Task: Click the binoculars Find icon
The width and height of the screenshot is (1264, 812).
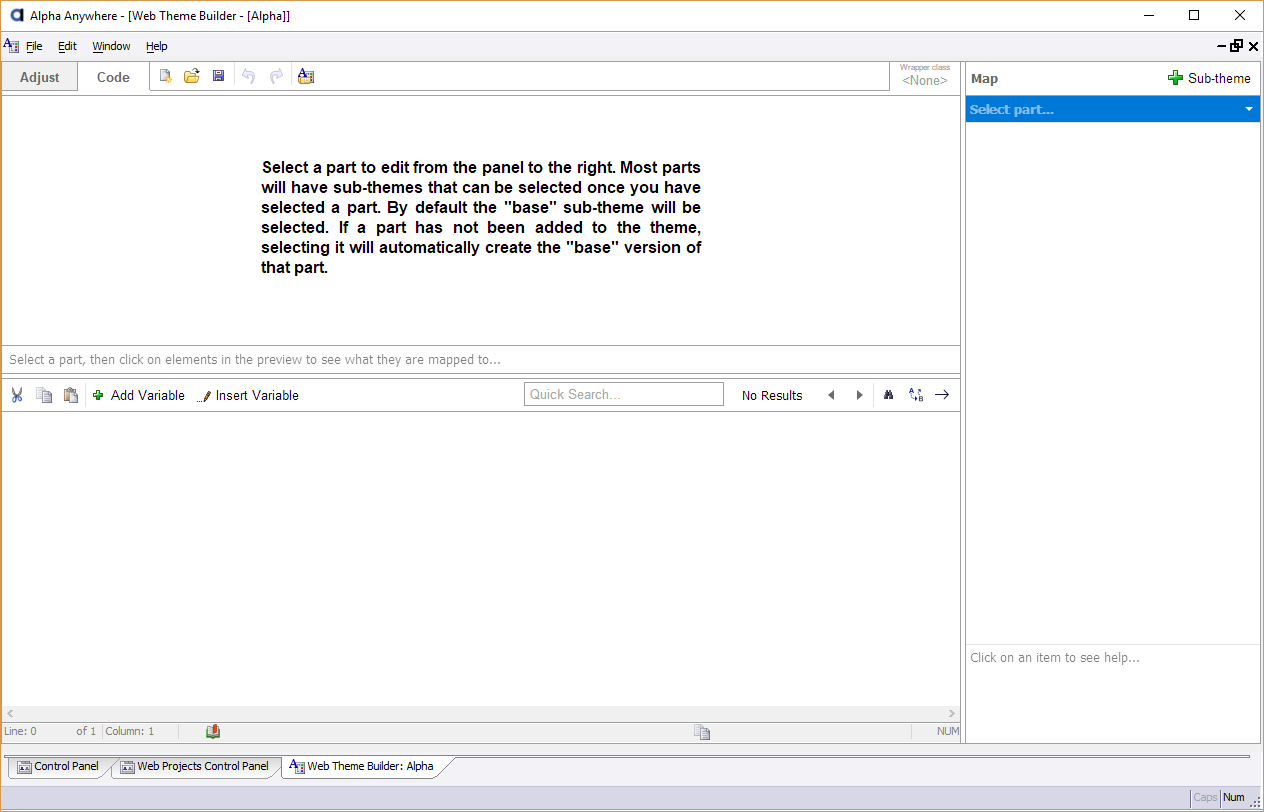Action: point(888,395)
